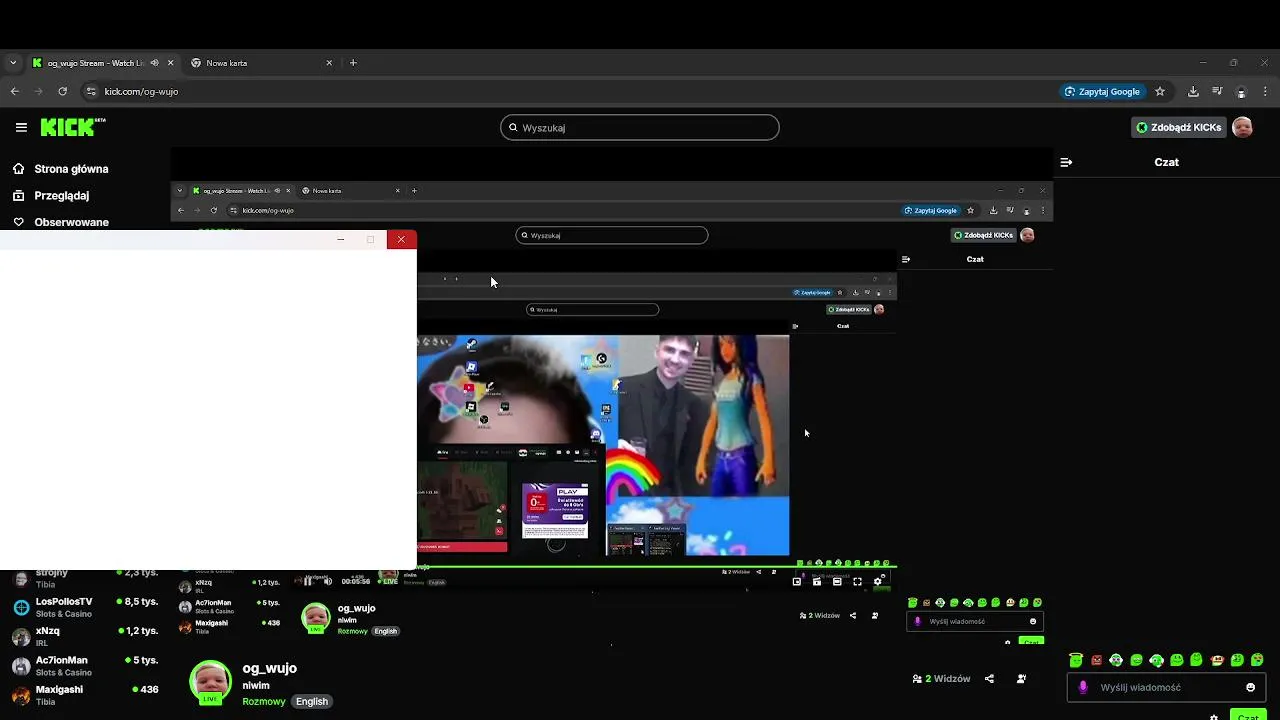
Task: Close the og_wujo Stream tab
Action: click(x=170, y=63)
